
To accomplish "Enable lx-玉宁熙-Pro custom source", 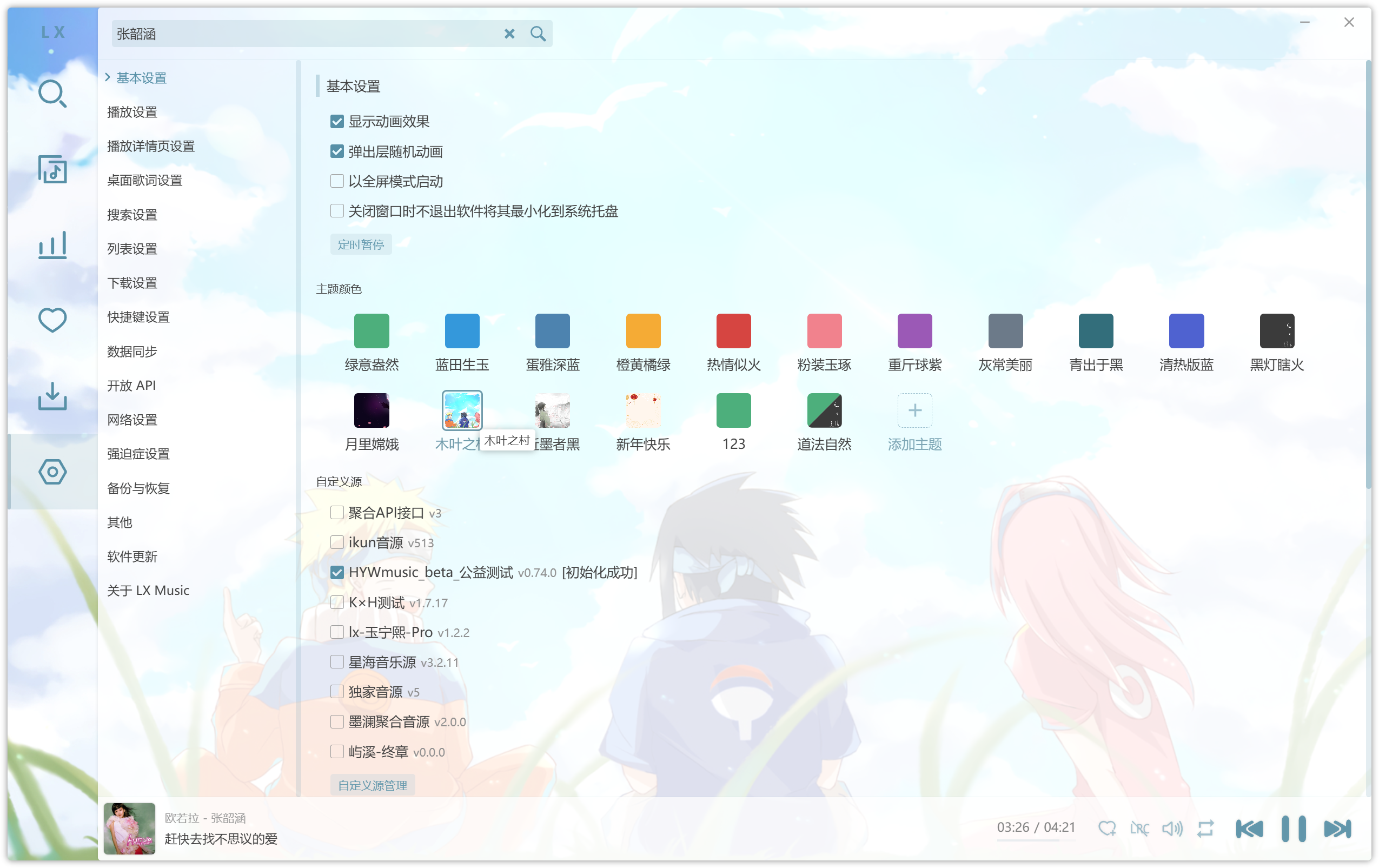I will tap(337, 632).
